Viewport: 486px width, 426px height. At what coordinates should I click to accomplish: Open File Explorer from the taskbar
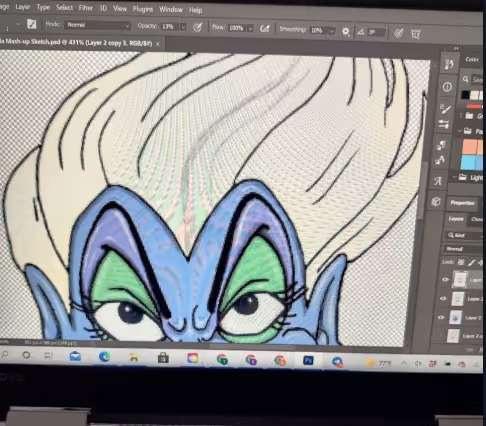coord(134,357)
